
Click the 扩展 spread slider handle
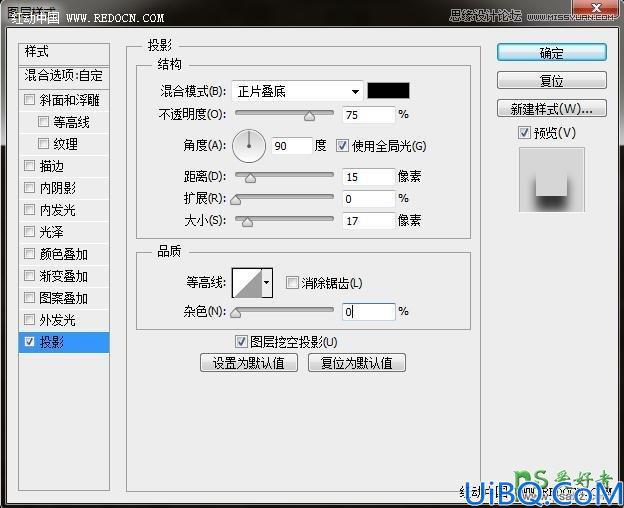[x=236, y=200]
